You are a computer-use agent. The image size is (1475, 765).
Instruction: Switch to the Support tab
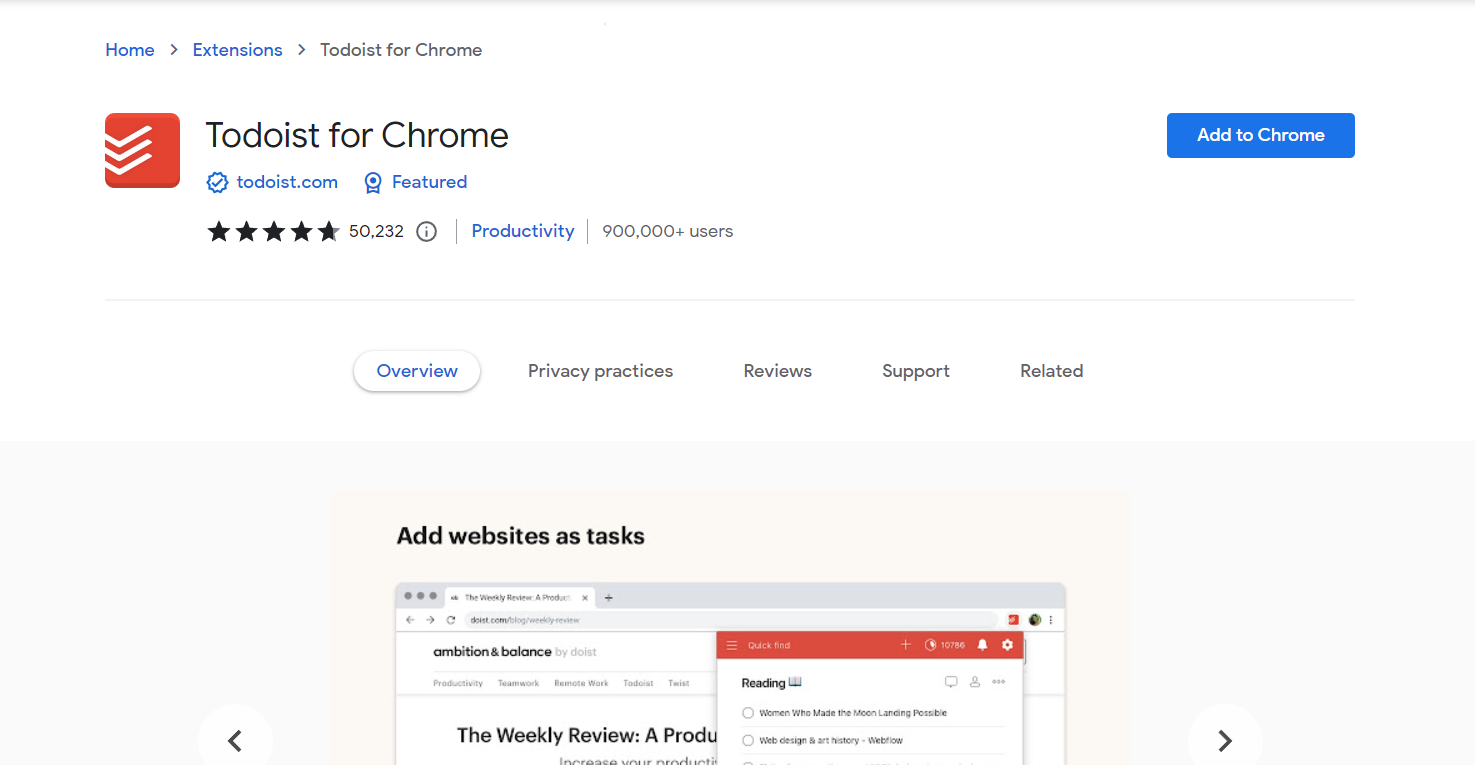[x=916, y=371]
